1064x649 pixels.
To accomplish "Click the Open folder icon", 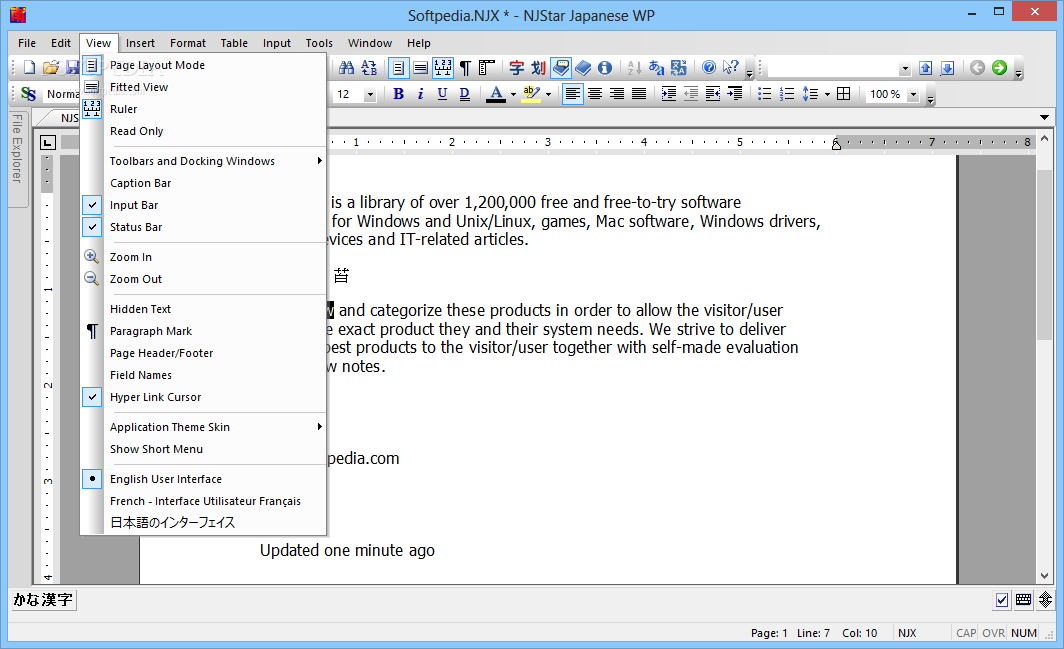I will pos(51,67).
